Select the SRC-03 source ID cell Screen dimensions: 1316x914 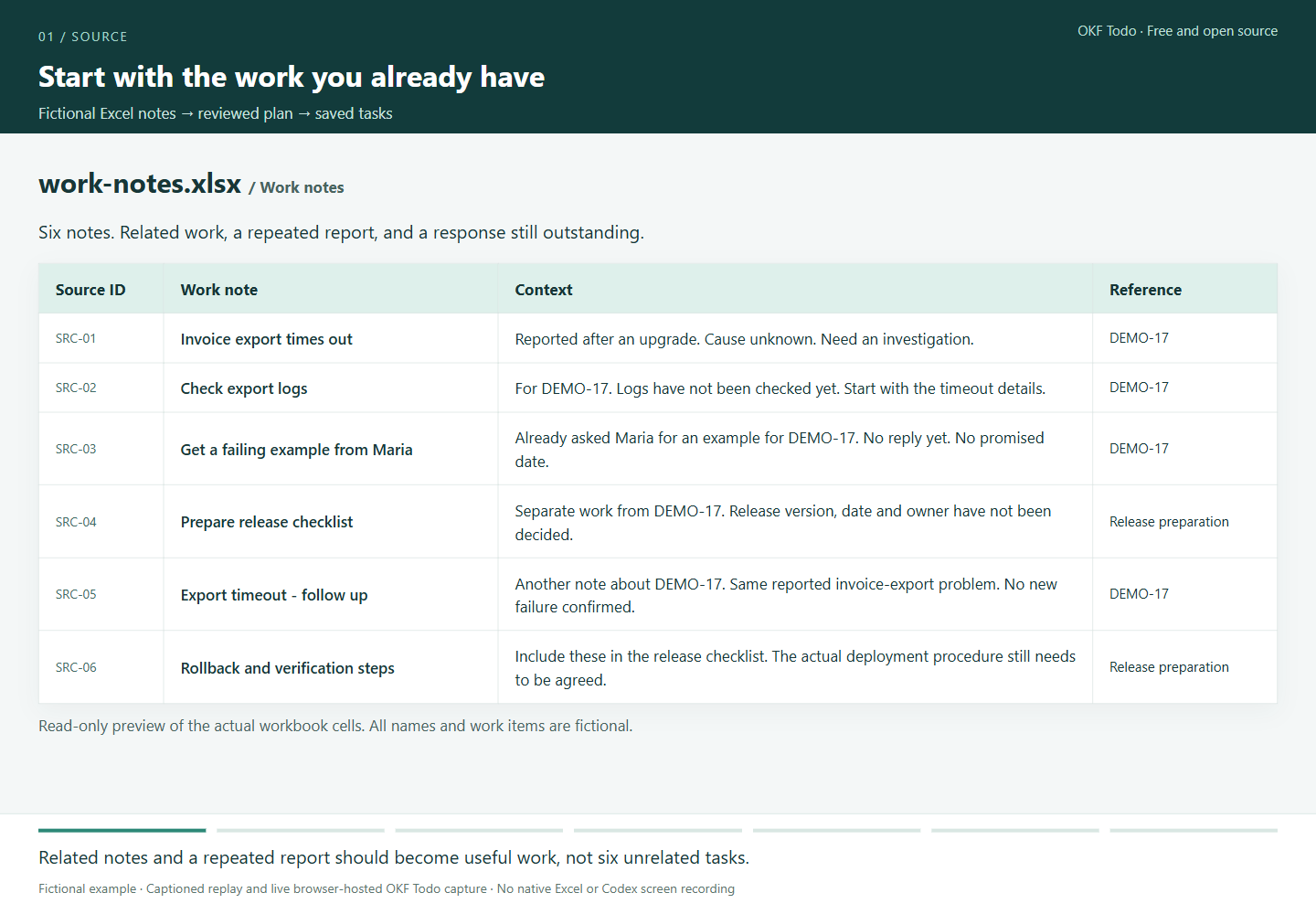(101, 449)
